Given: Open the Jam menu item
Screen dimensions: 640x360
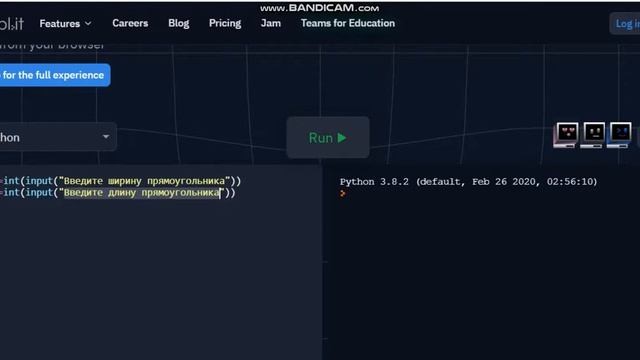Looking at the screenshot, I should pyautogui.click(x=271, y=23).
